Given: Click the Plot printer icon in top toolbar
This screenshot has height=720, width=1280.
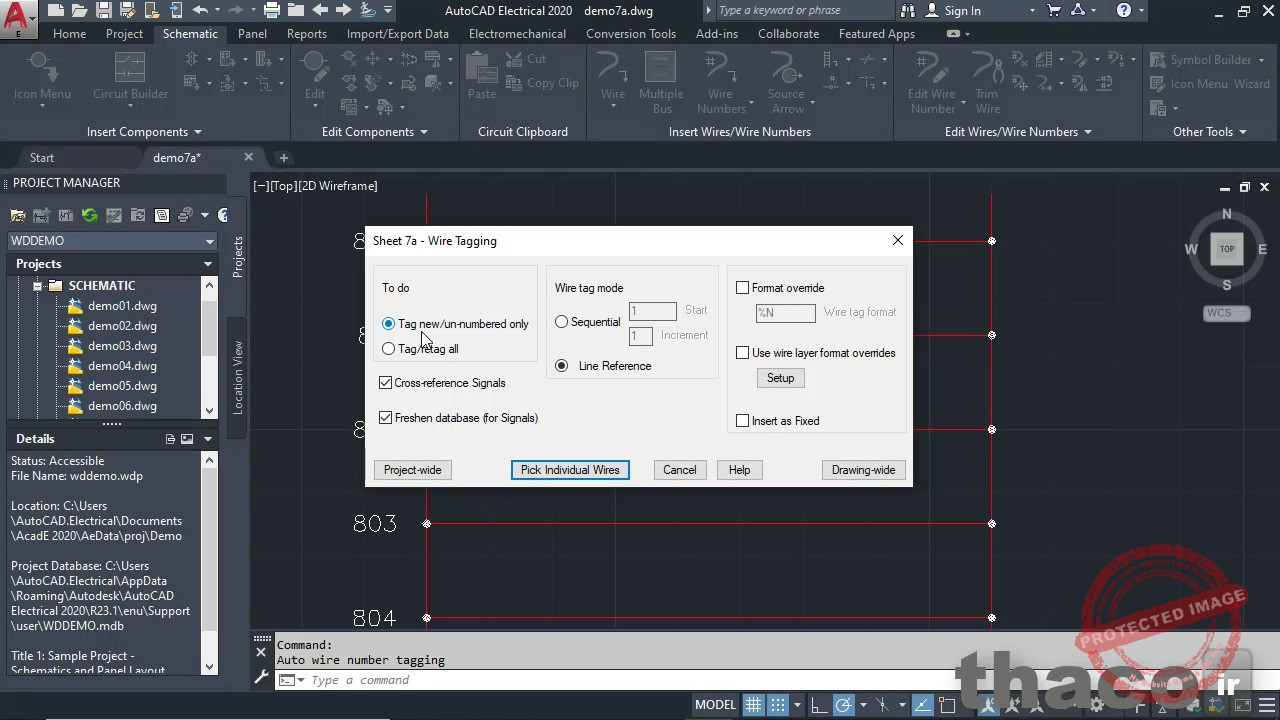Looking at the screenshot, I should [271, 11].
